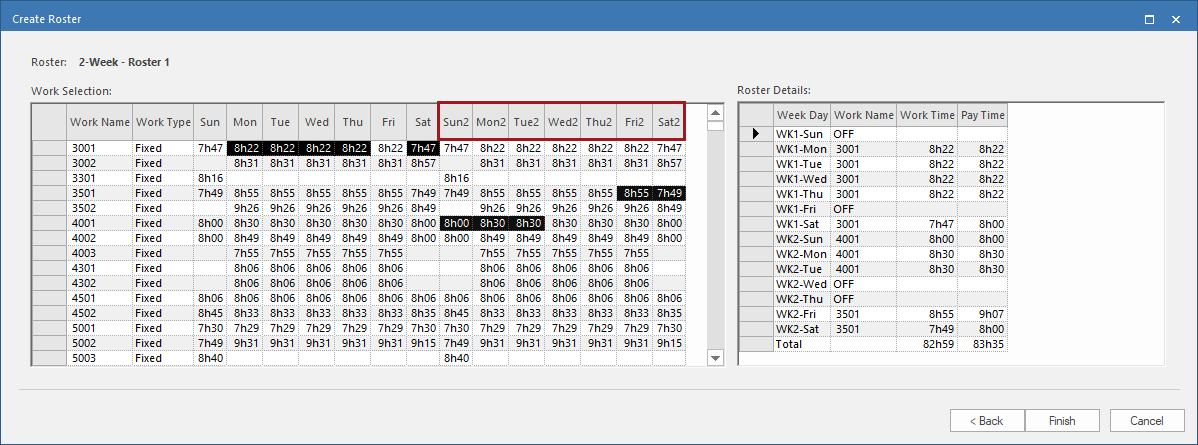The height and width of the screenshot is (445, 1198).
Task: Select the Sat2 column header
Action: click(x=668, y=122)
